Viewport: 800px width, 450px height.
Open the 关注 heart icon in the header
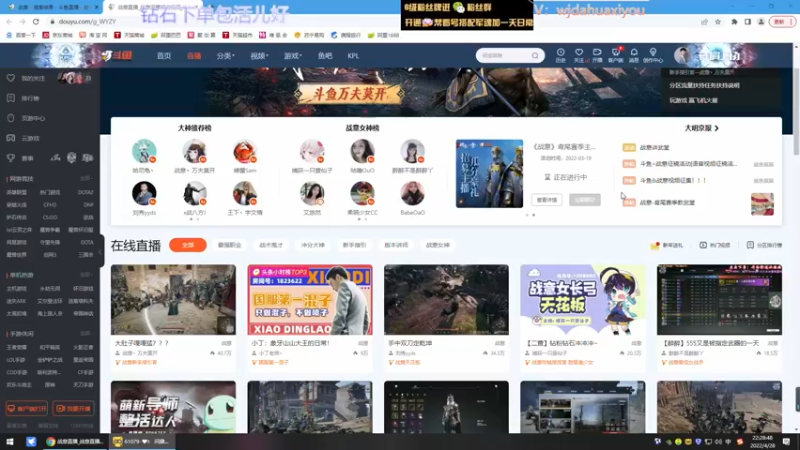coord(579,55)
